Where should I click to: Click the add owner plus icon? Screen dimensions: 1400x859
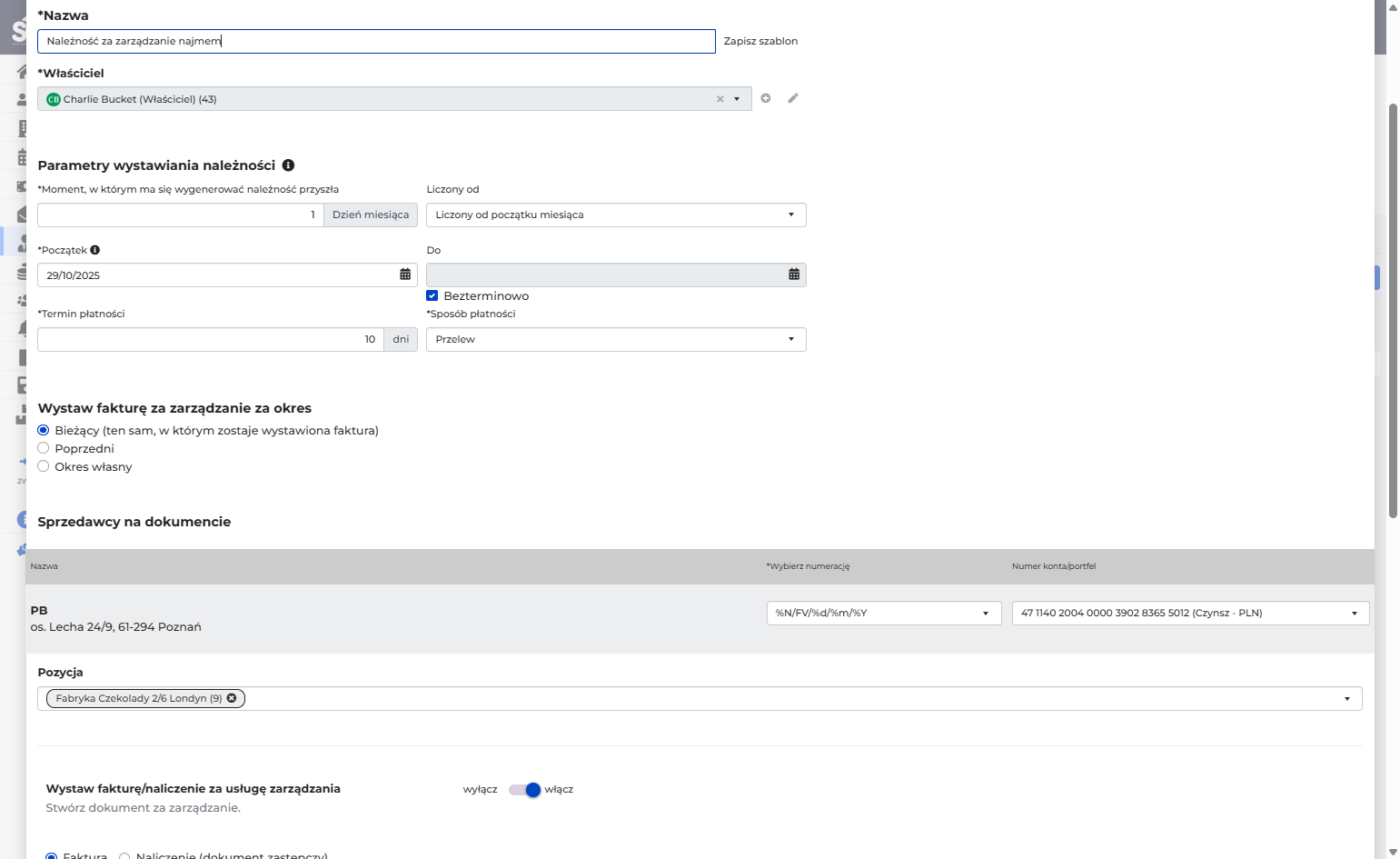766,98
